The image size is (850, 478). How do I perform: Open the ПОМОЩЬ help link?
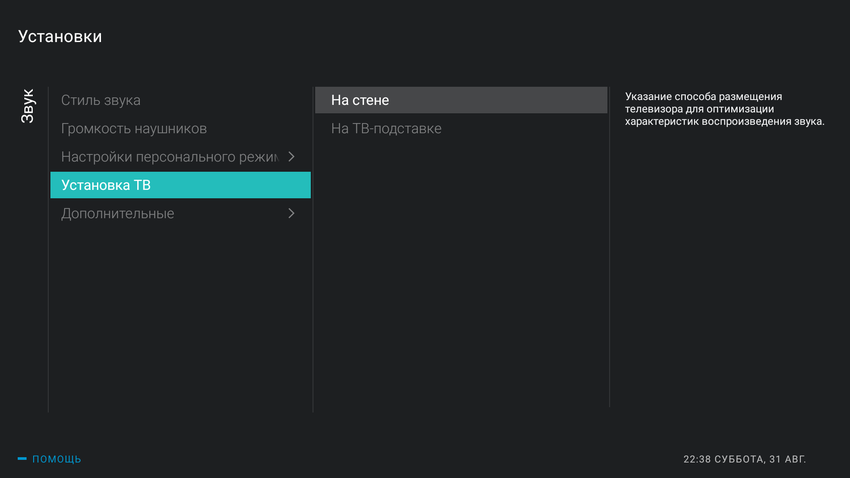pos(57,459)
